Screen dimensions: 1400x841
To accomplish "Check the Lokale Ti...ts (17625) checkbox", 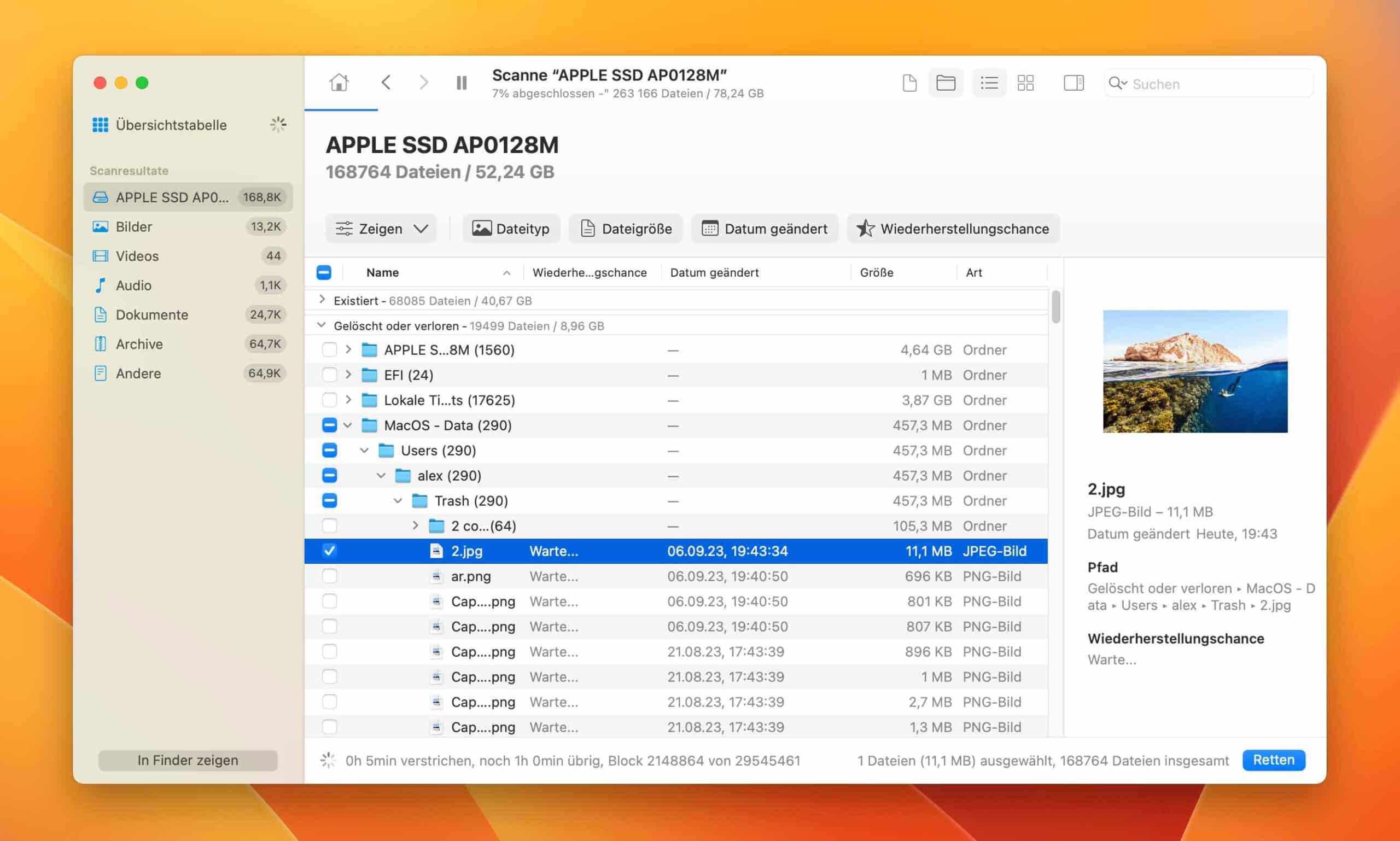I will [329, 400].
